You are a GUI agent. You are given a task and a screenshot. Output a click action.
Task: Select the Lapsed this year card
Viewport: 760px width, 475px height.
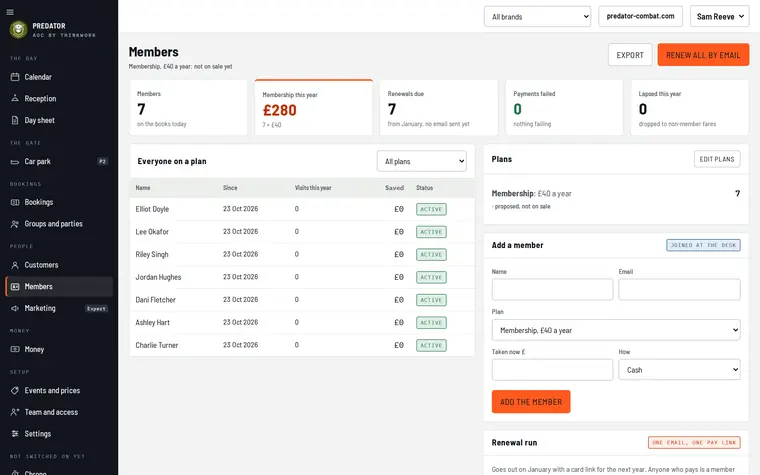690,108
